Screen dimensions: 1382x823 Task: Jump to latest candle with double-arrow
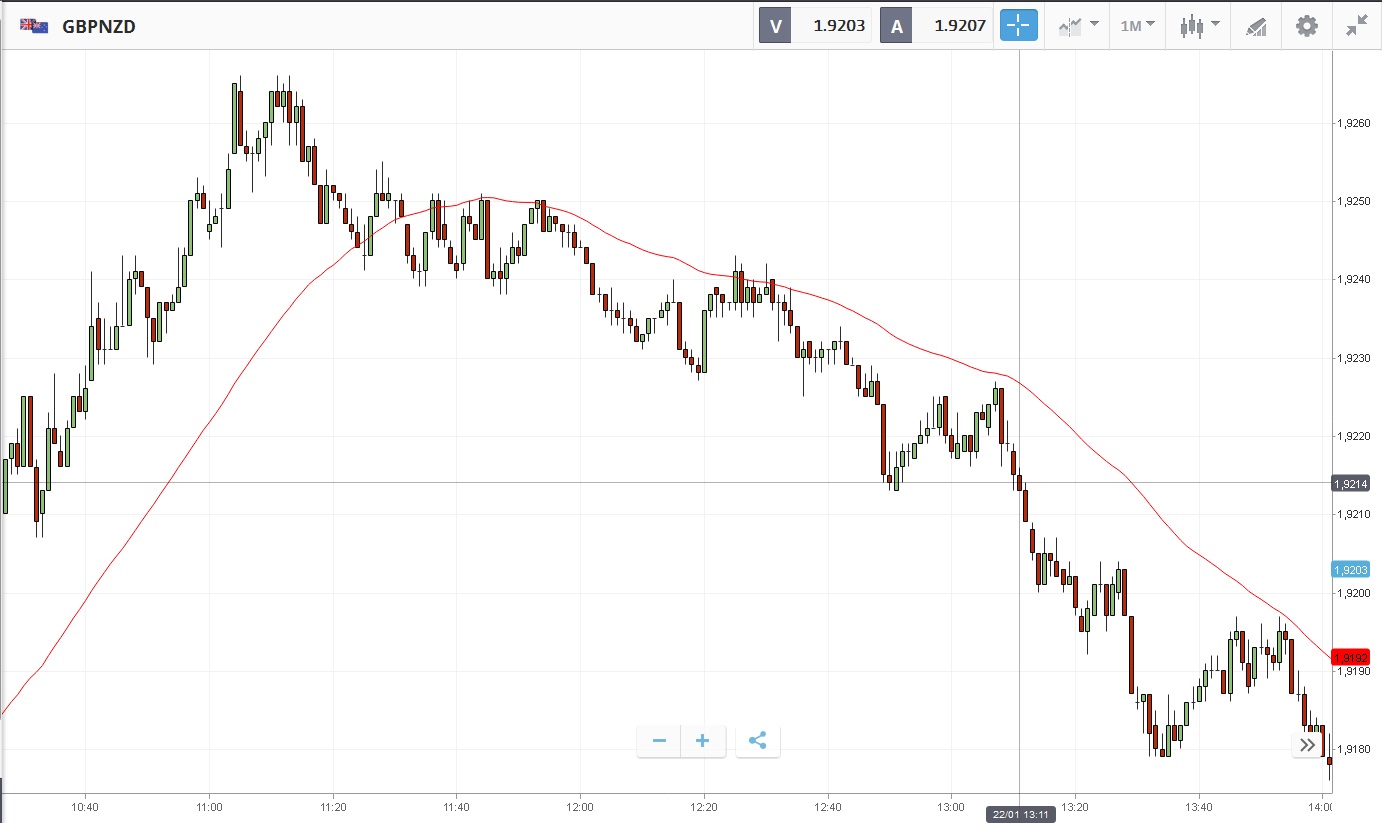(x=1307, y=745)
